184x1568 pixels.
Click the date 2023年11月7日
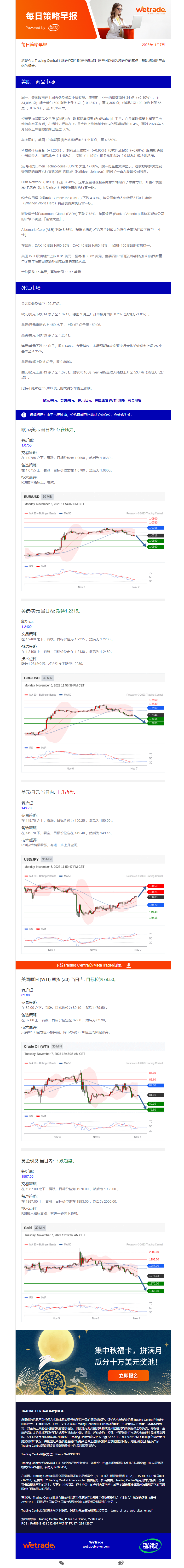tap(153, 44)
